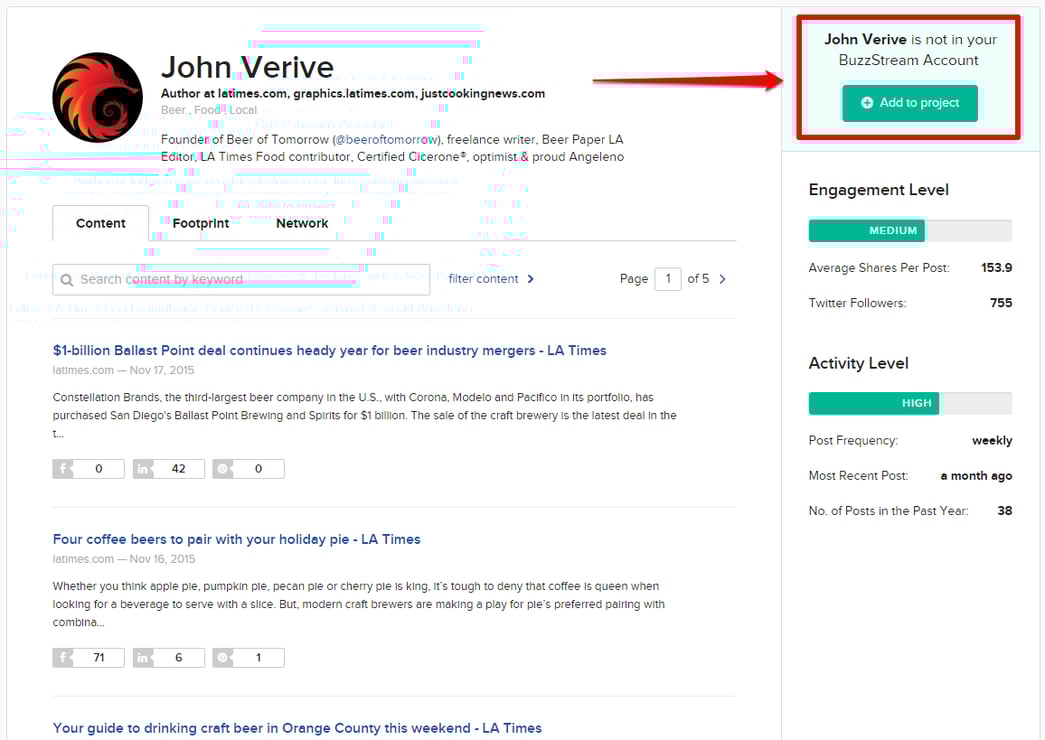The image size is (1045, 740).
Task: Click LinkedIn share icon showing 42 shares
Action: pyautogui.click(x=143, y=469)
